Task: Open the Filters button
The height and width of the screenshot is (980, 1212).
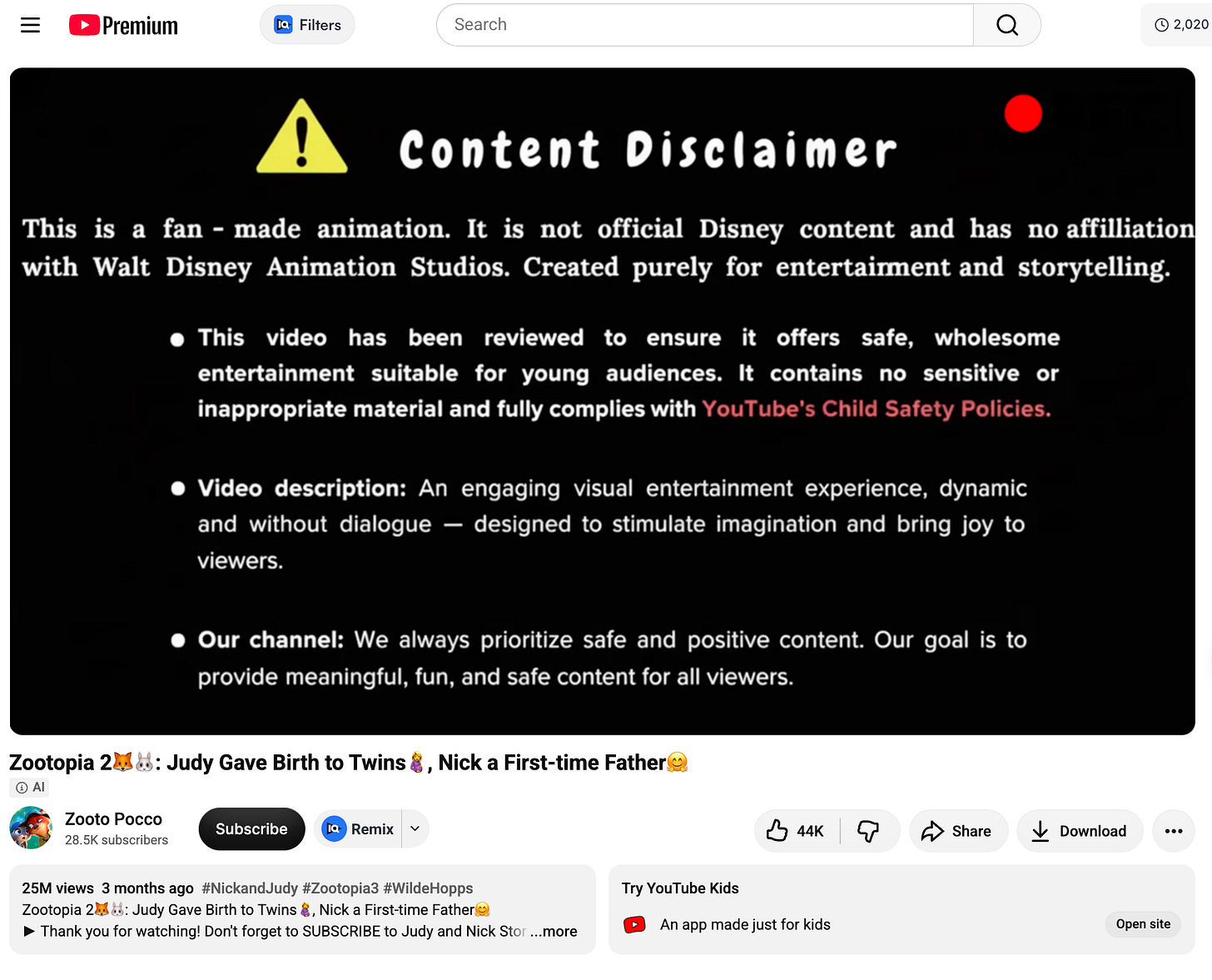Action: pyautogui.click(x=307, y=25)
